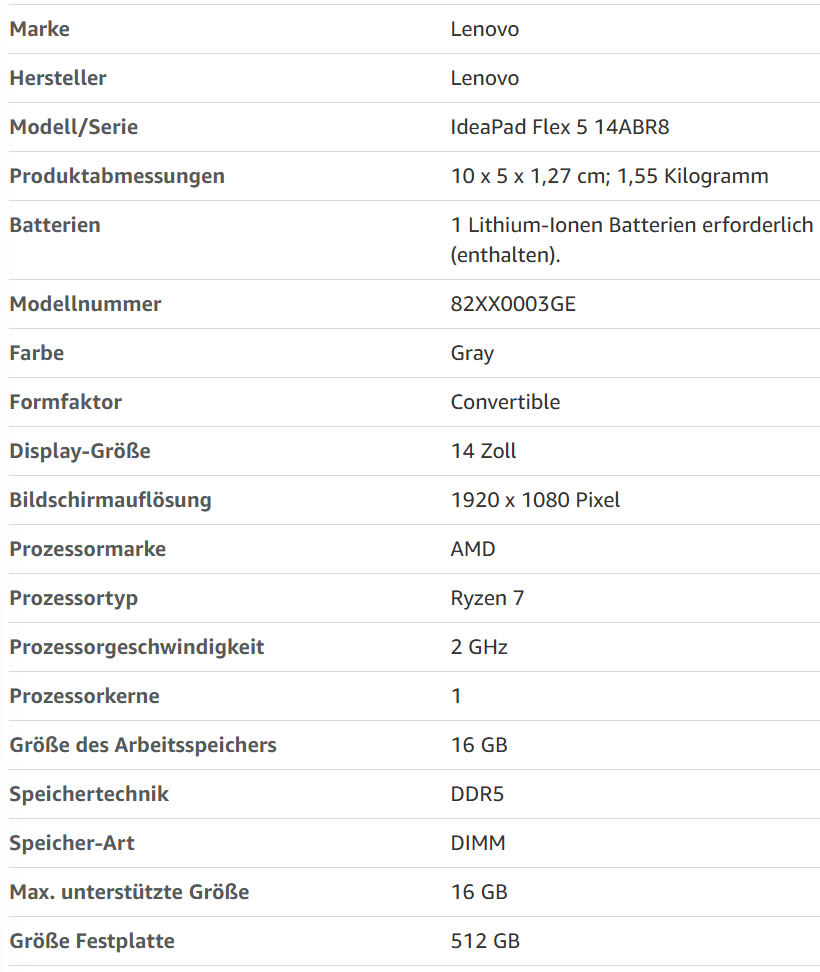Viewport: 820px width, 972px height.
Task: Click the Farbe value Gray
Action: coord(472,353)
